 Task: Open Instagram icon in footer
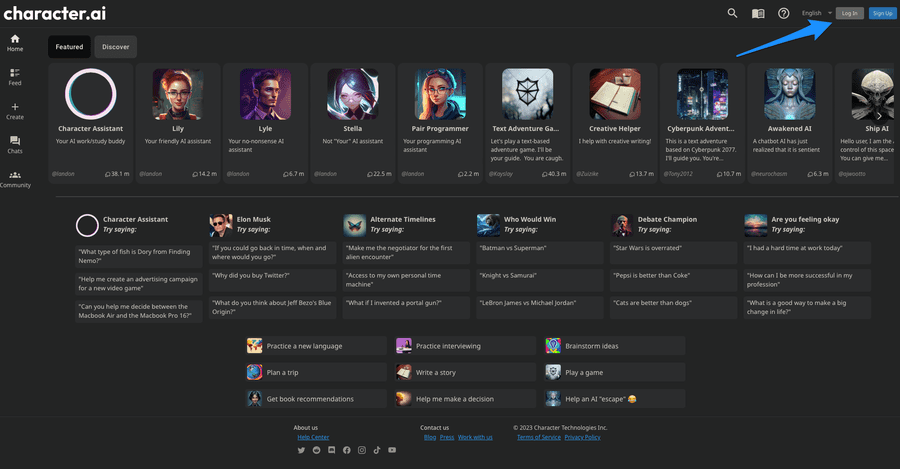click(x=362, y=450)
